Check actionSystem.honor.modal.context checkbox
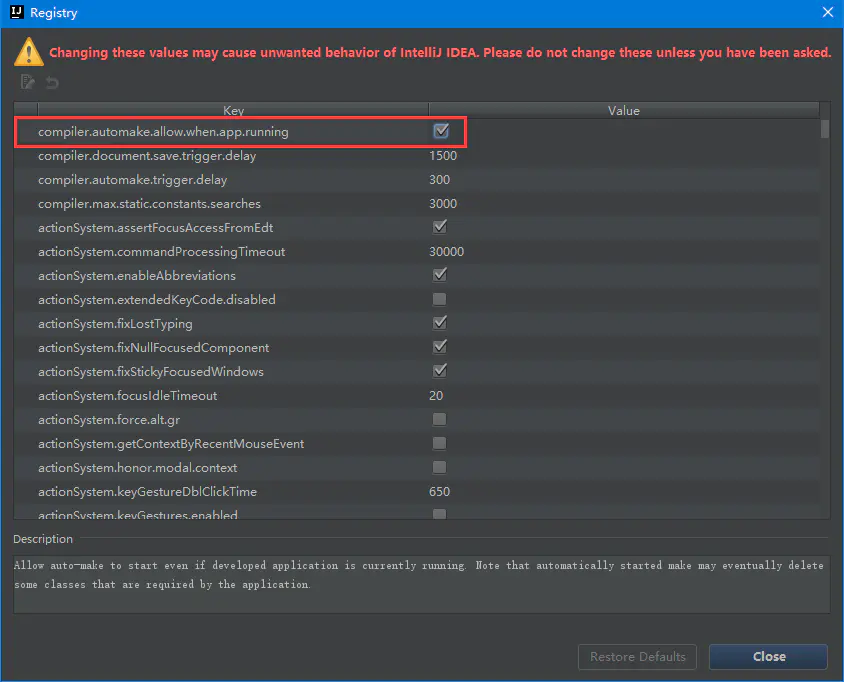The image size is (844, 682). coord(439,467)
